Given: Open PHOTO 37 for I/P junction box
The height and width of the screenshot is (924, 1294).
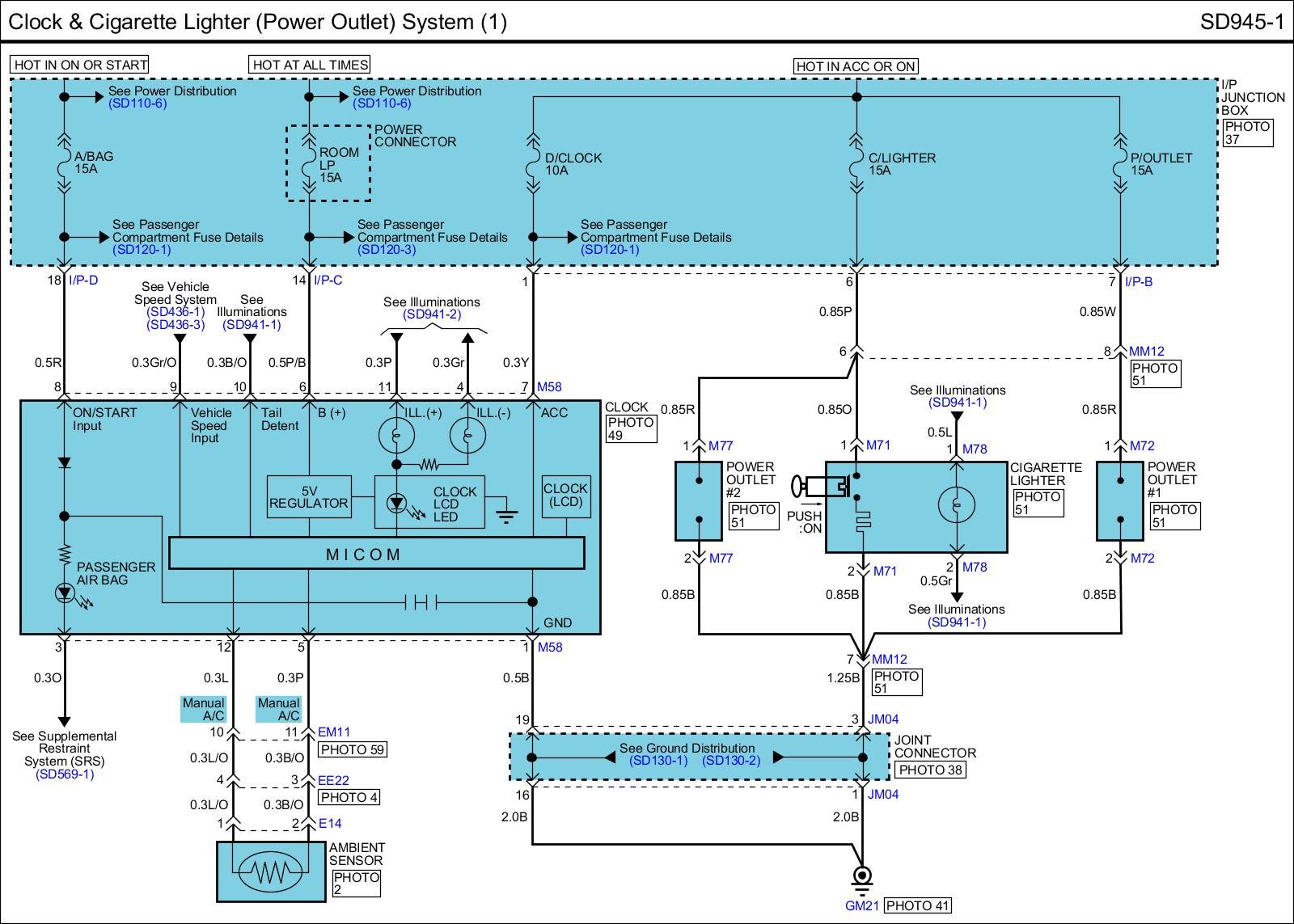Looking at the screenshot, I should coord(1247,133).
